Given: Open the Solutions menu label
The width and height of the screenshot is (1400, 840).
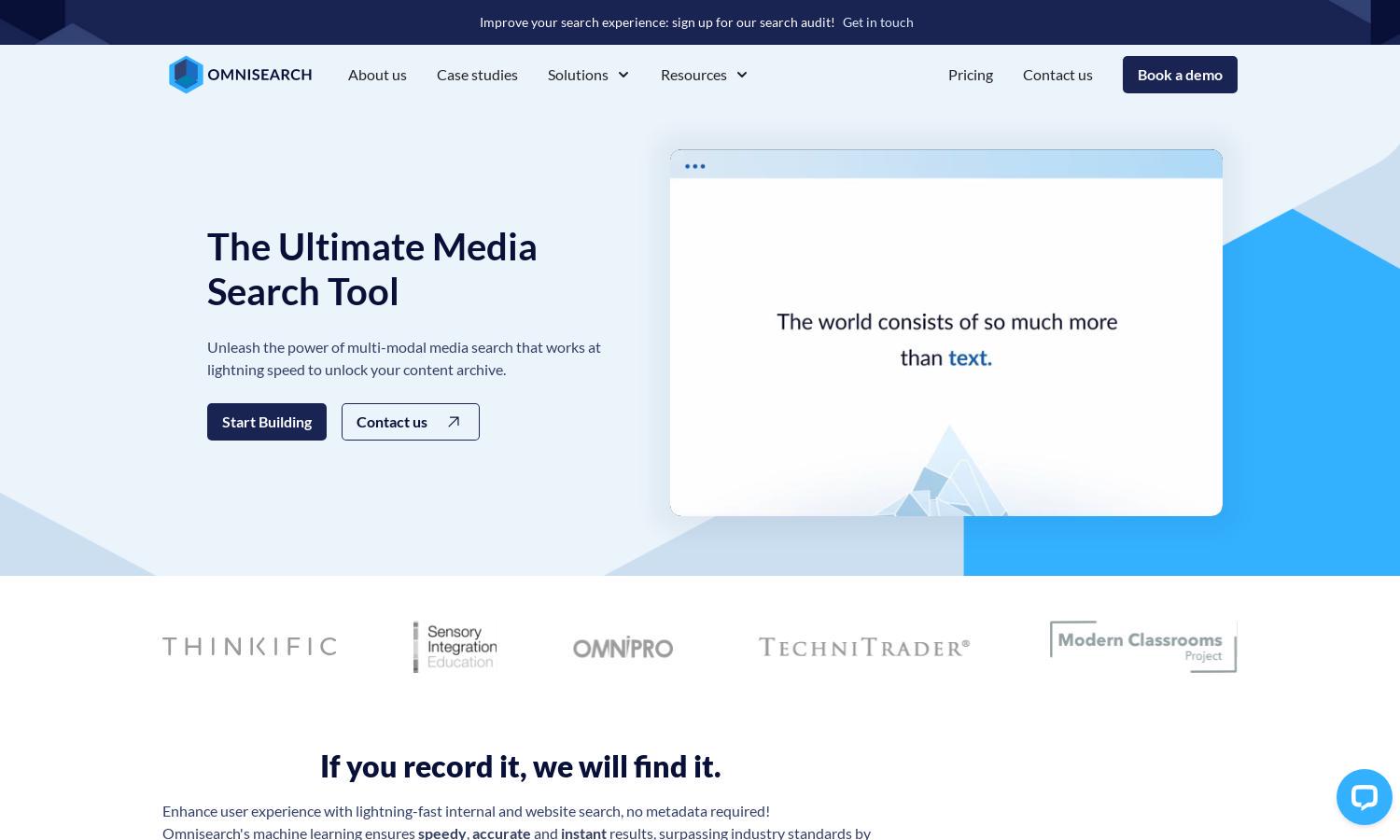Looking at the screenshot, I should click(578, 75).
